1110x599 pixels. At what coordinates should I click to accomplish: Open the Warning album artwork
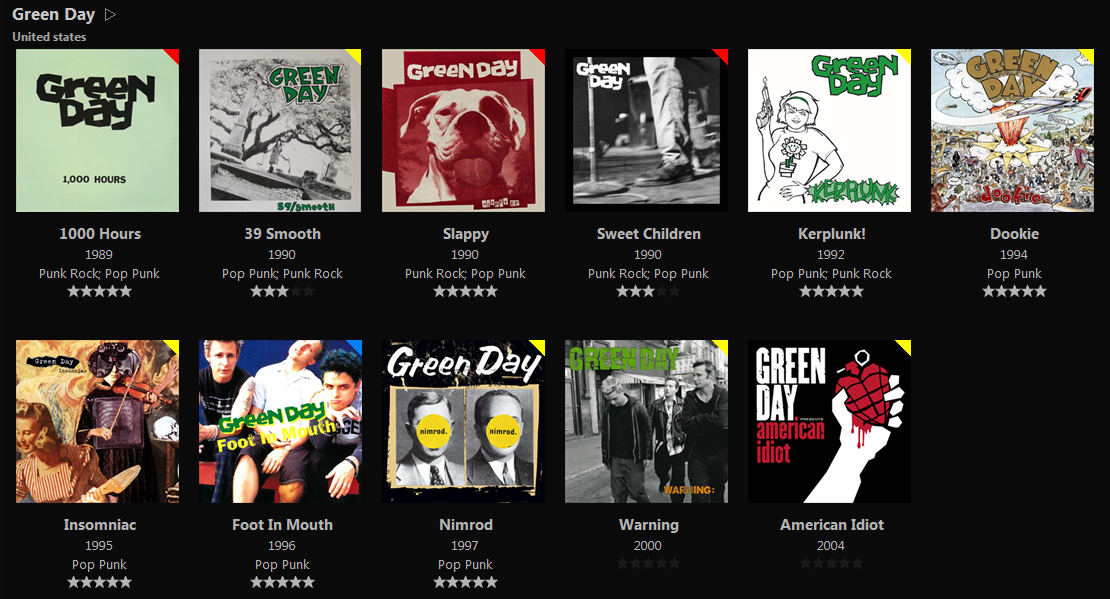[646, 421]
